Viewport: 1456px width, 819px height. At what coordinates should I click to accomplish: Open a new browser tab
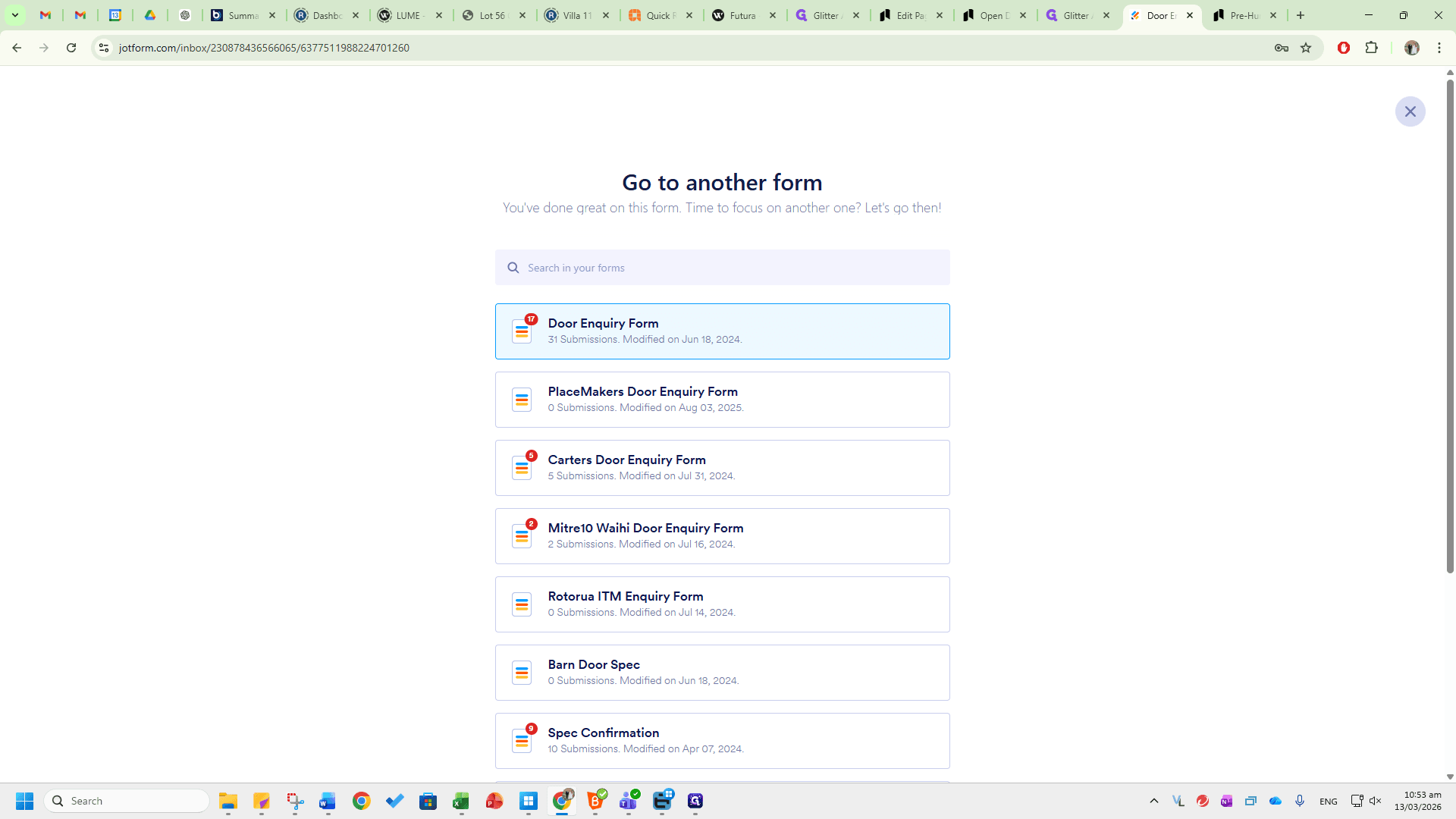[x=1301, y=15]
